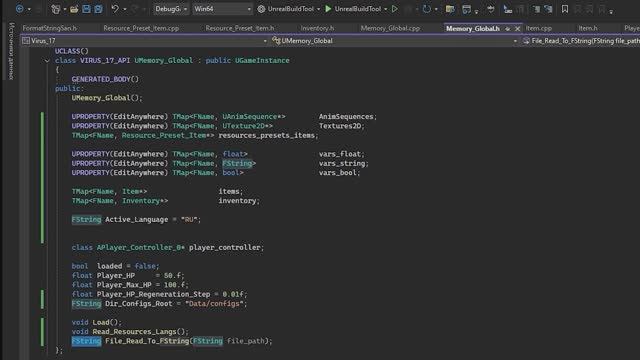Click the "Data/configs" string literal
The height and width of the screenshot is (360, 640).
[x=214, y=304]
